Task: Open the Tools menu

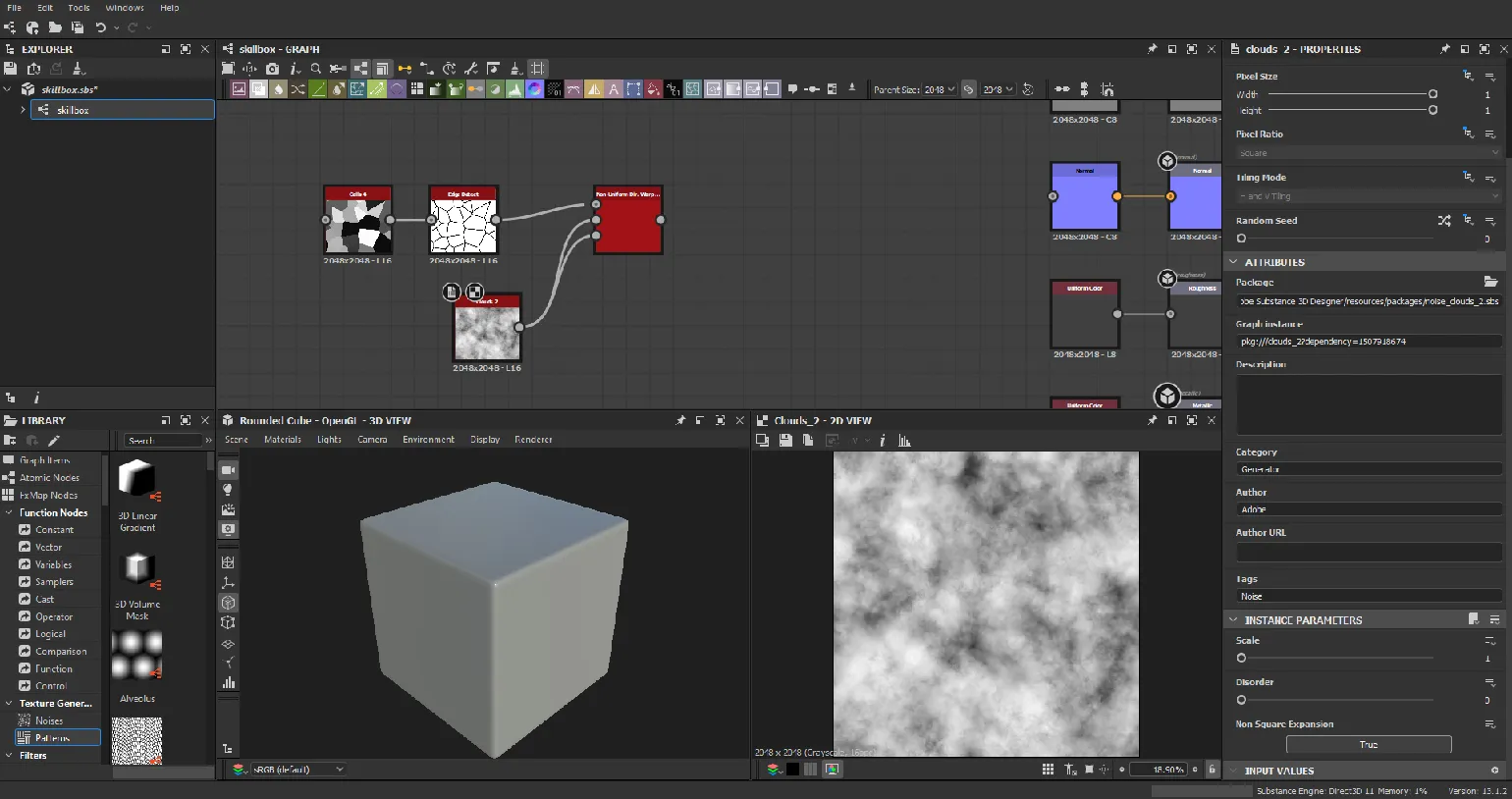Action: (79, 8)
